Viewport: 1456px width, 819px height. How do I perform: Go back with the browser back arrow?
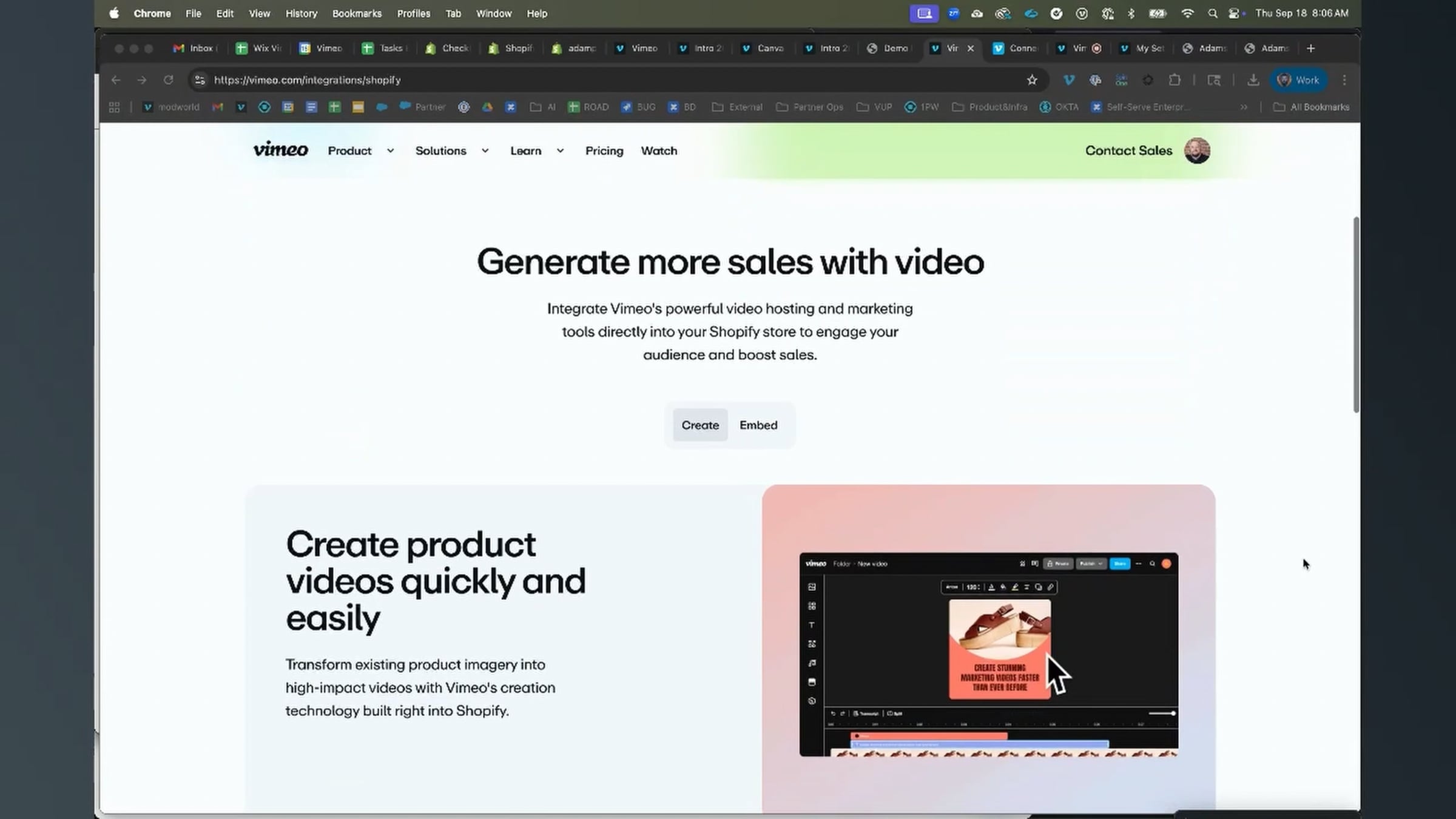point(116,80)
